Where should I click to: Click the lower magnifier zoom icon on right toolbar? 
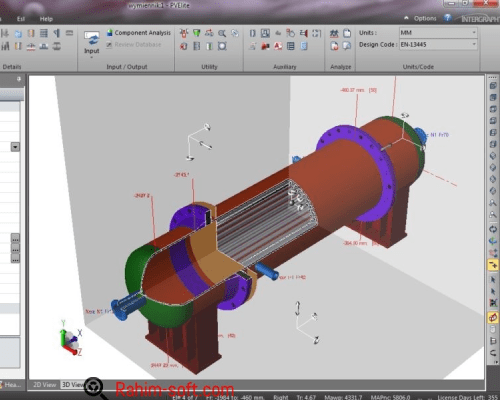pos(493,215)
